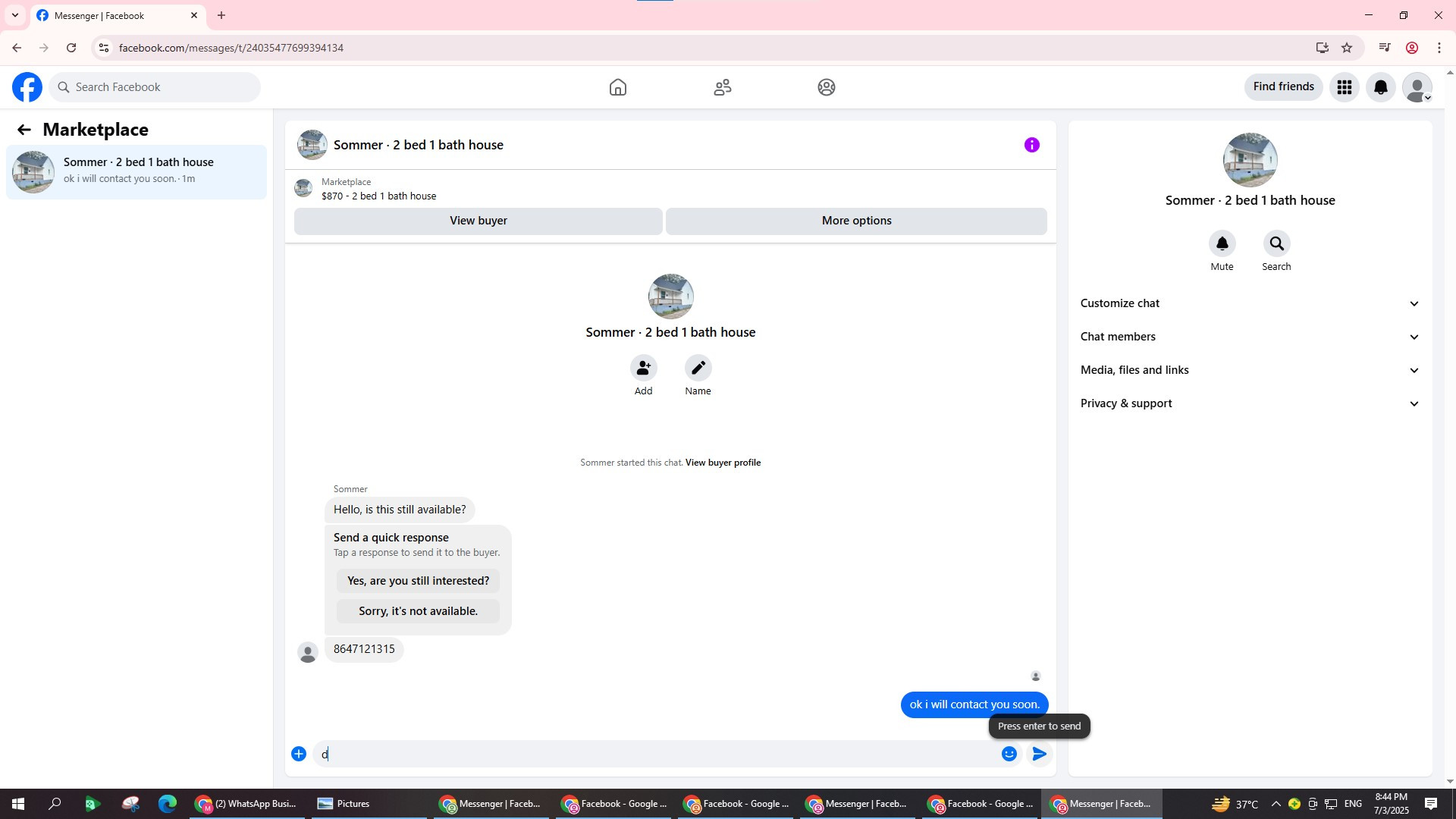The height and width of the screenshot is (819, 1456).
Task: Click the plus icon for more actions
Action: (x=299, y=754)
